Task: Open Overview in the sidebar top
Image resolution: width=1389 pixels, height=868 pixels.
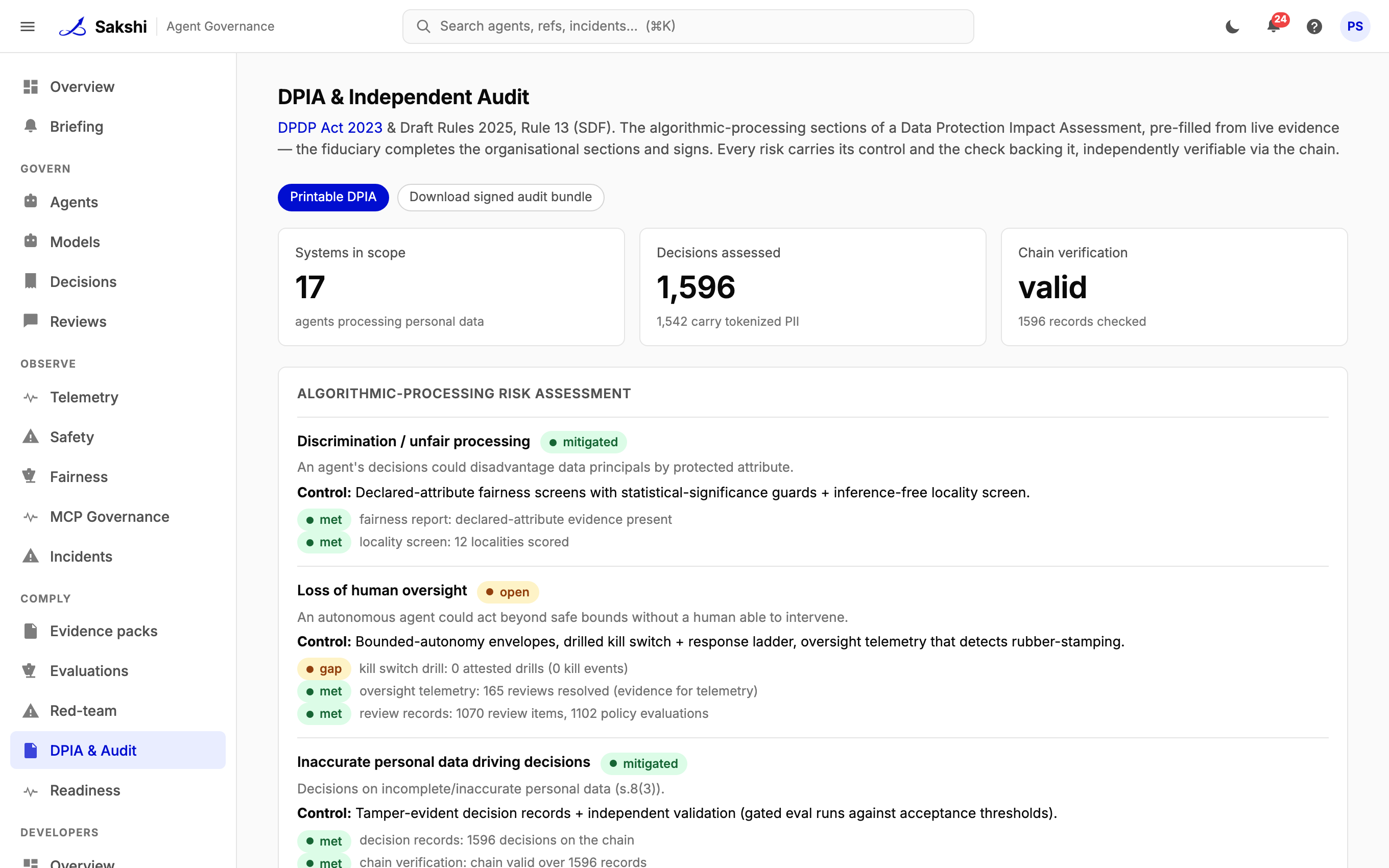Action: [x=117, y=87]
